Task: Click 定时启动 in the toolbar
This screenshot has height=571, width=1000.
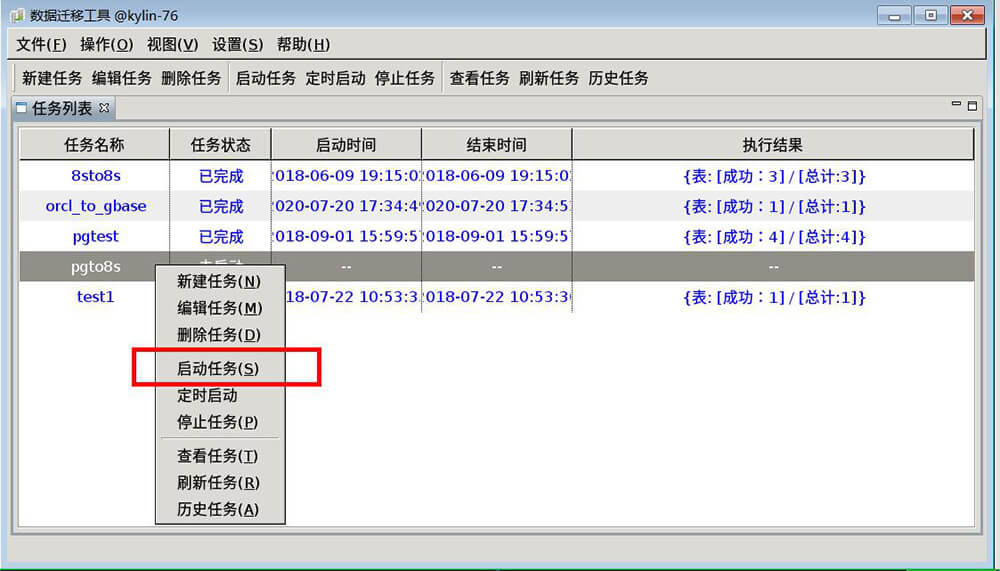Action: click(335, 78)
